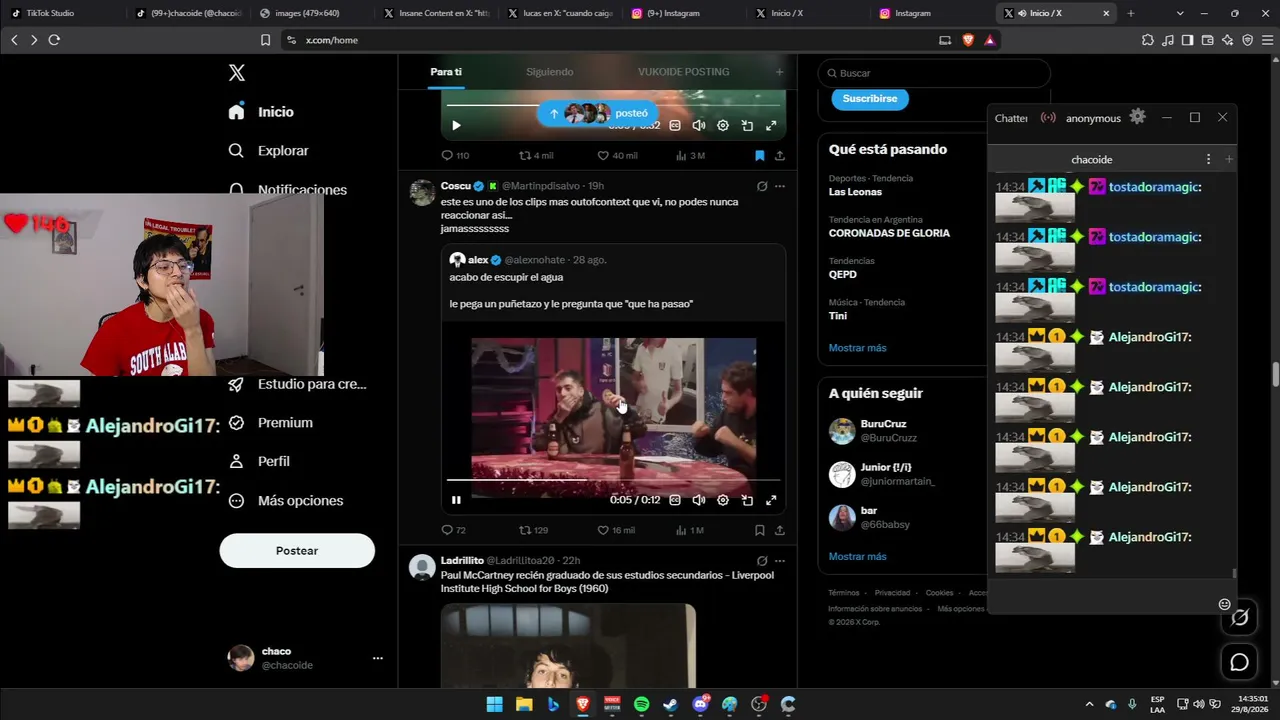Share Coscu's post

coord(780,530)
